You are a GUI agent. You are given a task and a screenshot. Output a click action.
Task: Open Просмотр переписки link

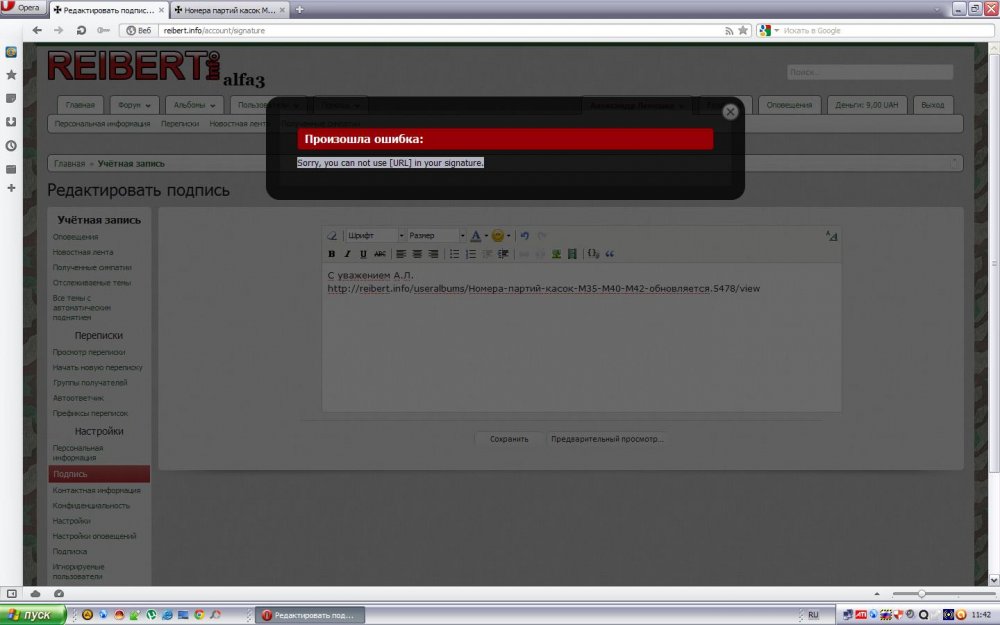tap(89, 352)
